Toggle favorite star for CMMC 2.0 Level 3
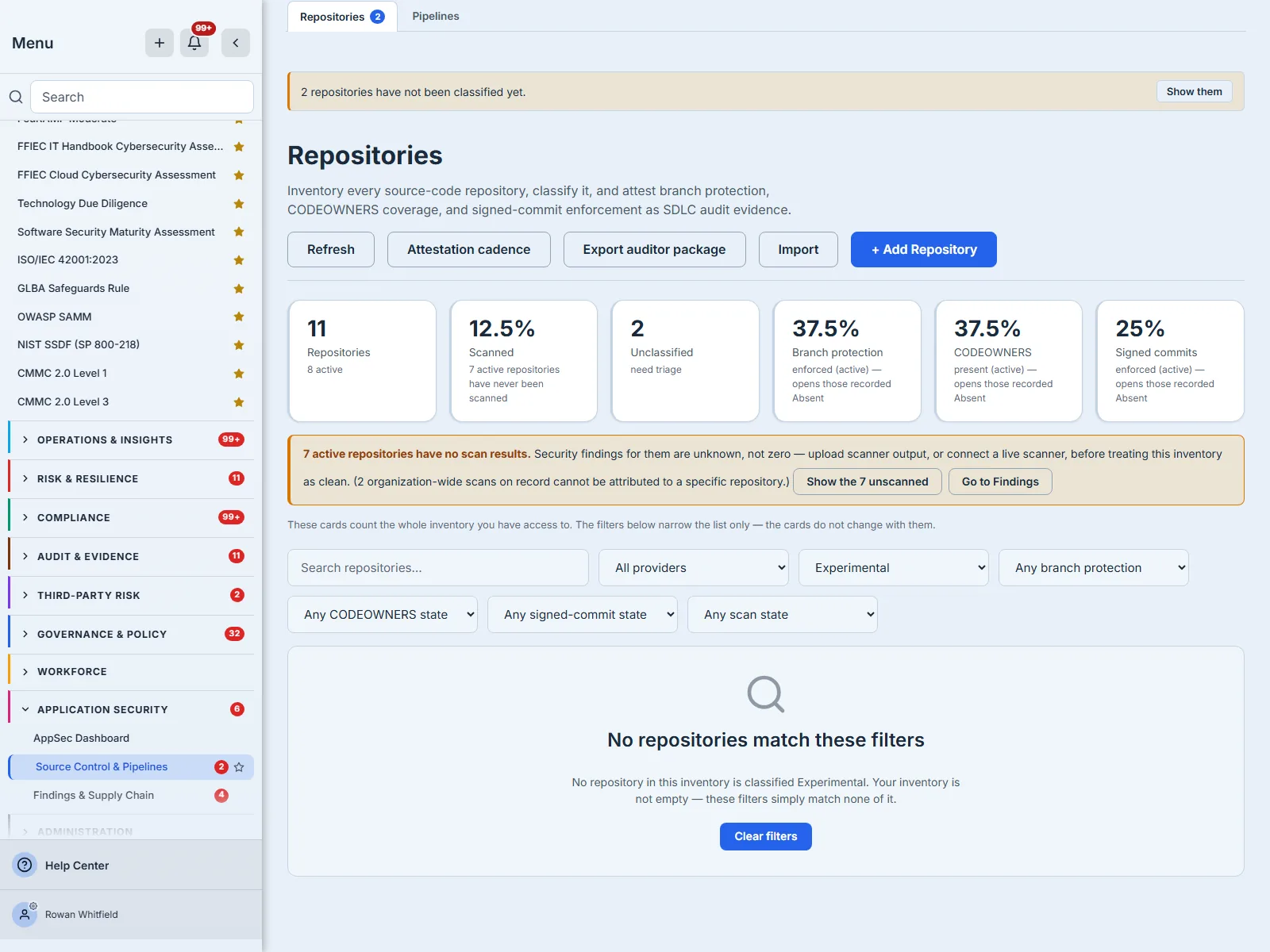Viewport: 1270px width, 952px height. (x=239, y=402)
